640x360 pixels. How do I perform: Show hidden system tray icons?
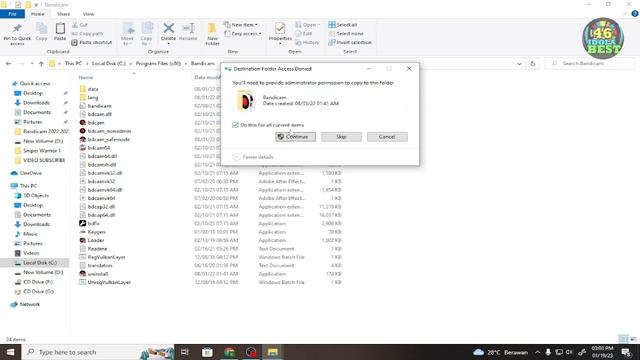(537, 352)
